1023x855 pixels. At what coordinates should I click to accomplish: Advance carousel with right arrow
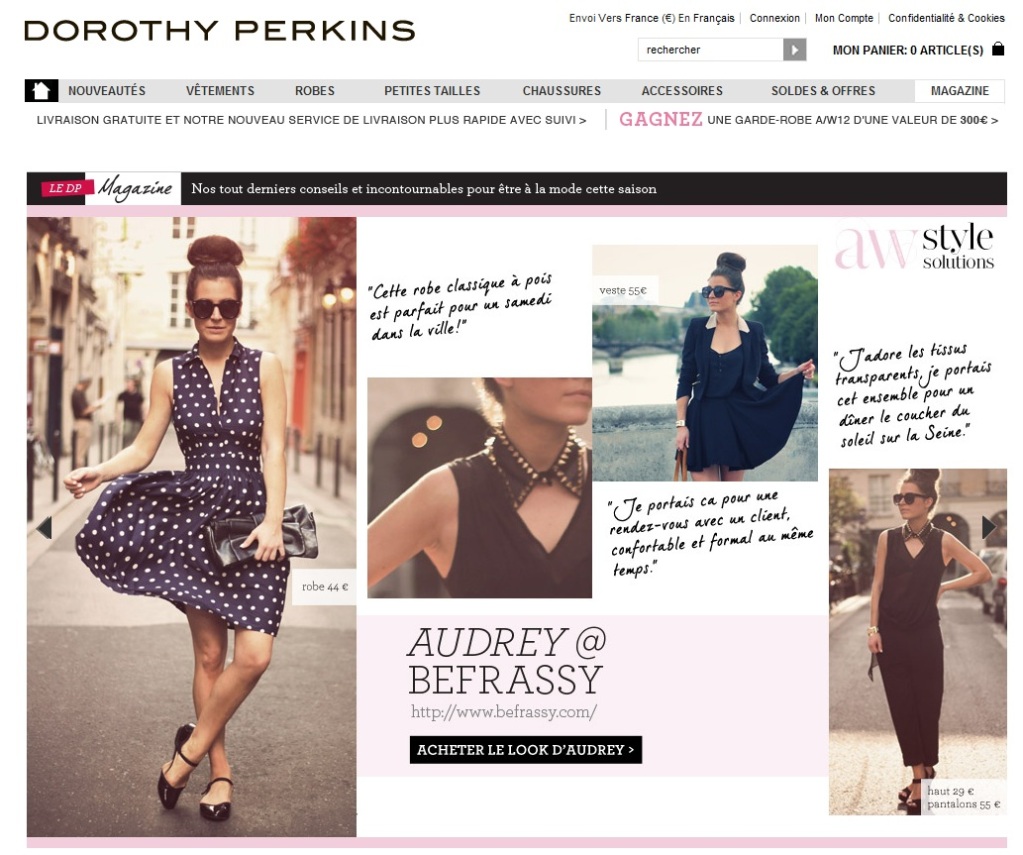(x=989, y=527)
